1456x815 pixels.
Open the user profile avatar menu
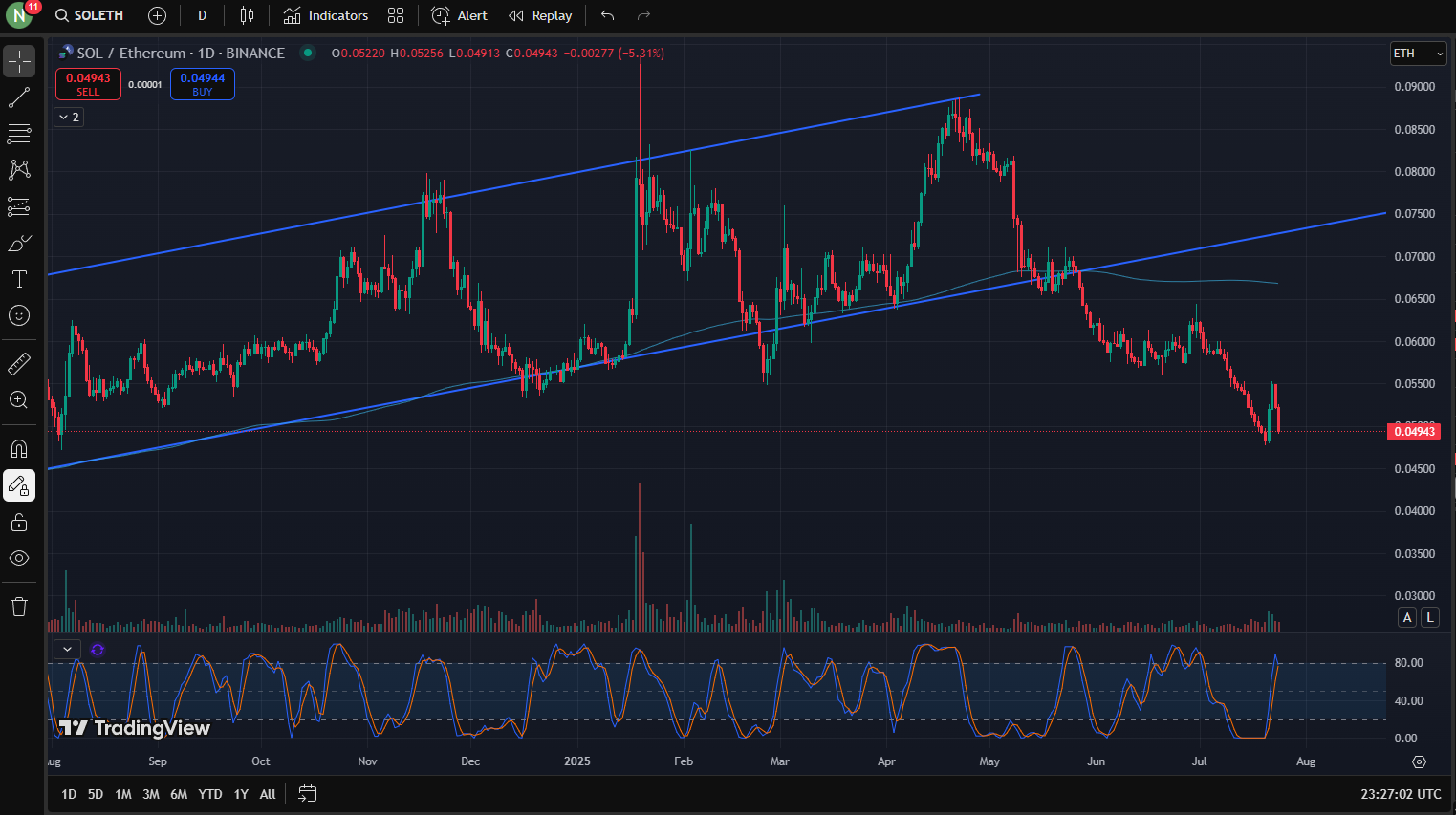coord(19,15)
